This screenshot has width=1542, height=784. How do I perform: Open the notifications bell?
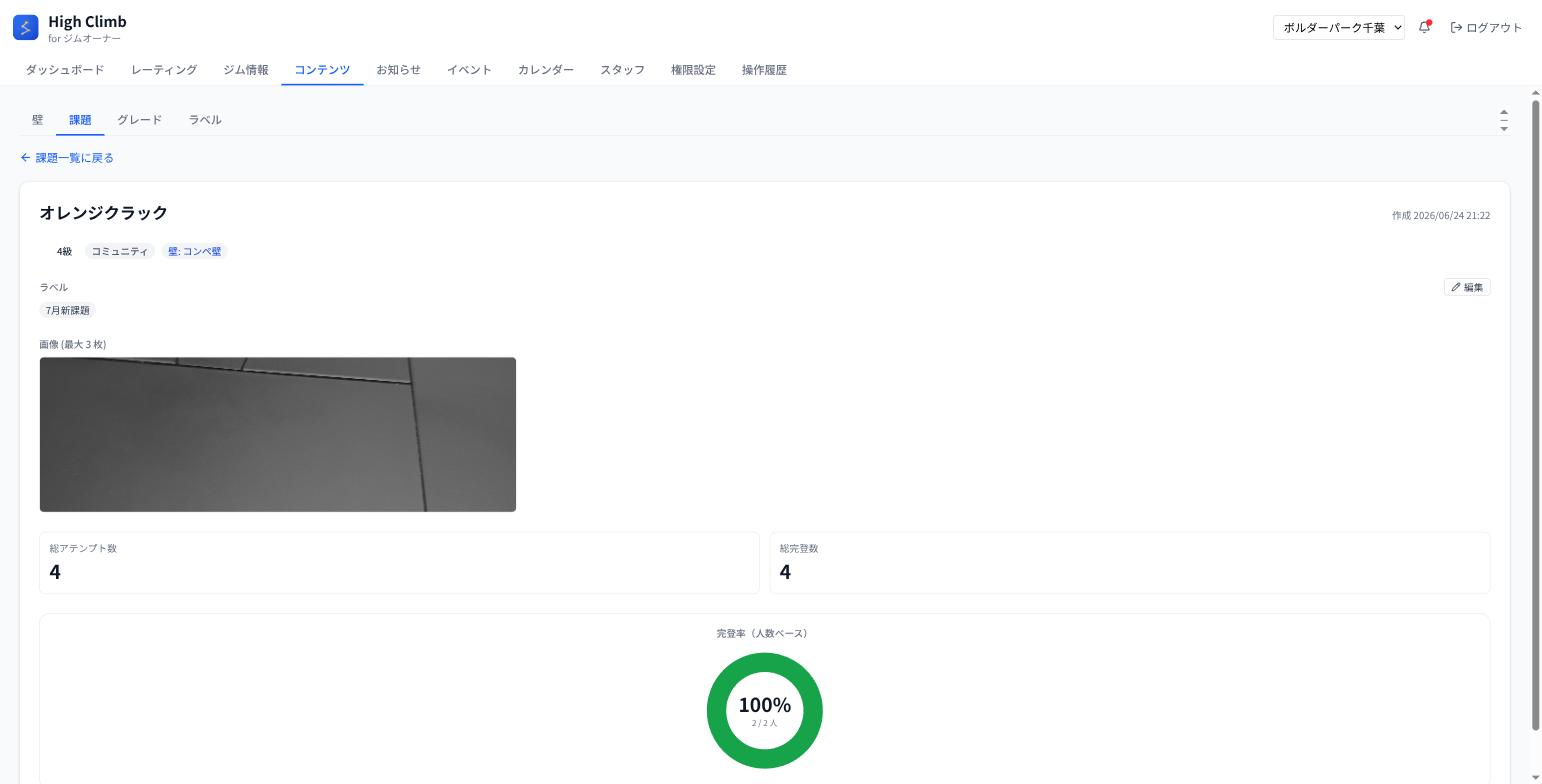(x=1425, y=27)
